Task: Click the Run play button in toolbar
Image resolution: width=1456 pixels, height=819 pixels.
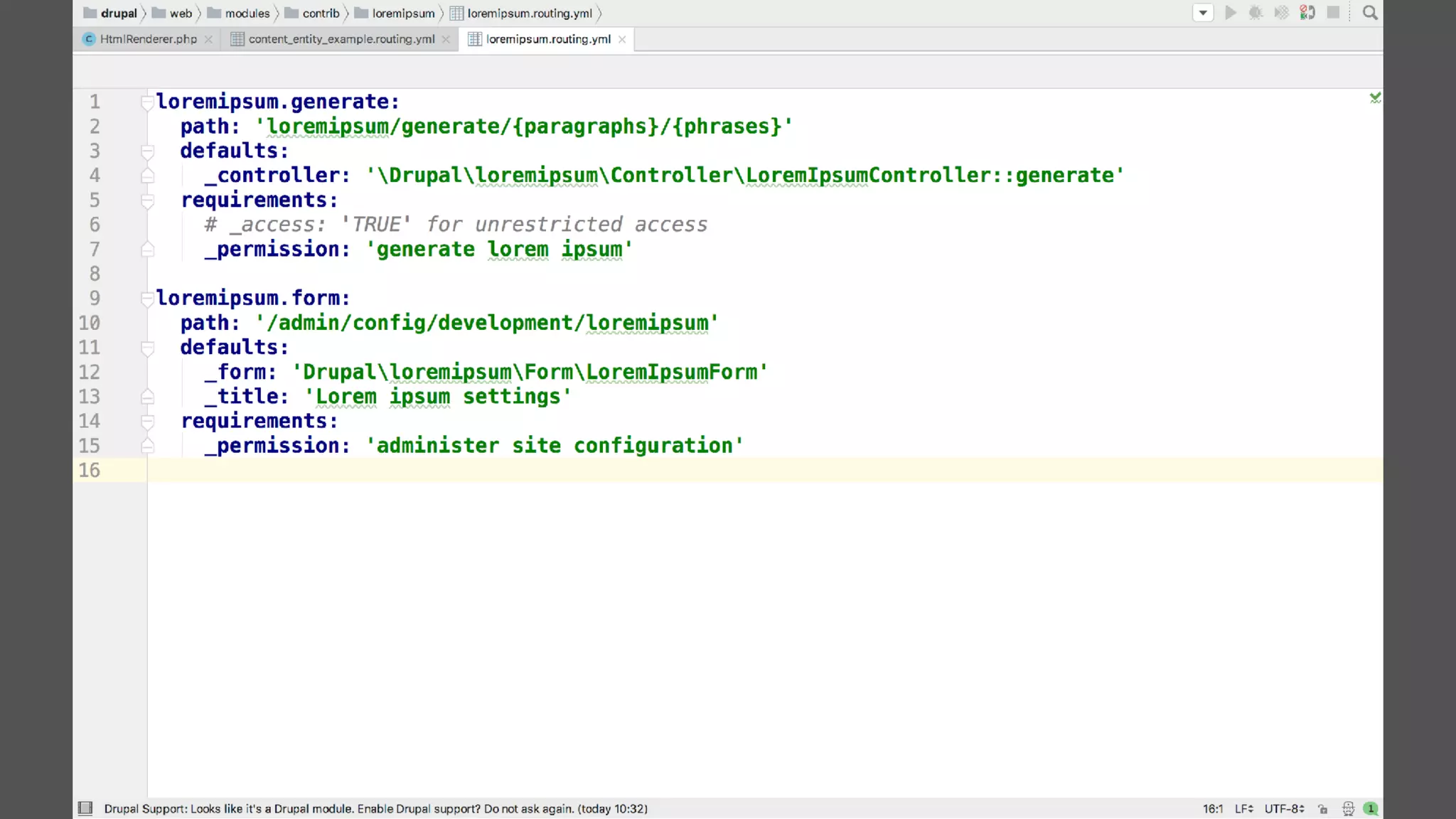Action: pos(1231,13)
